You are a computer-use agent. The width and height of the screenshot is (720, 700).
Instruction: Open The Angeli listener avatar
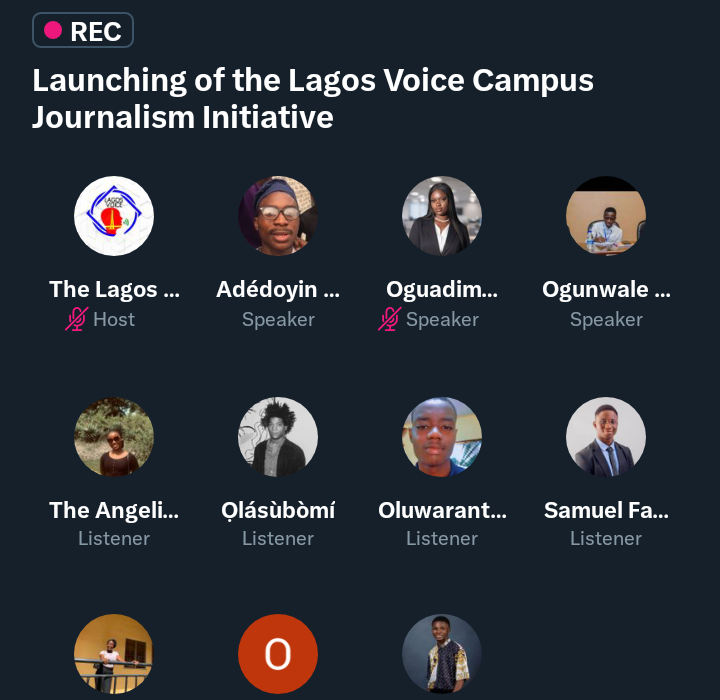pyautogui.click(x=114, y=437)
